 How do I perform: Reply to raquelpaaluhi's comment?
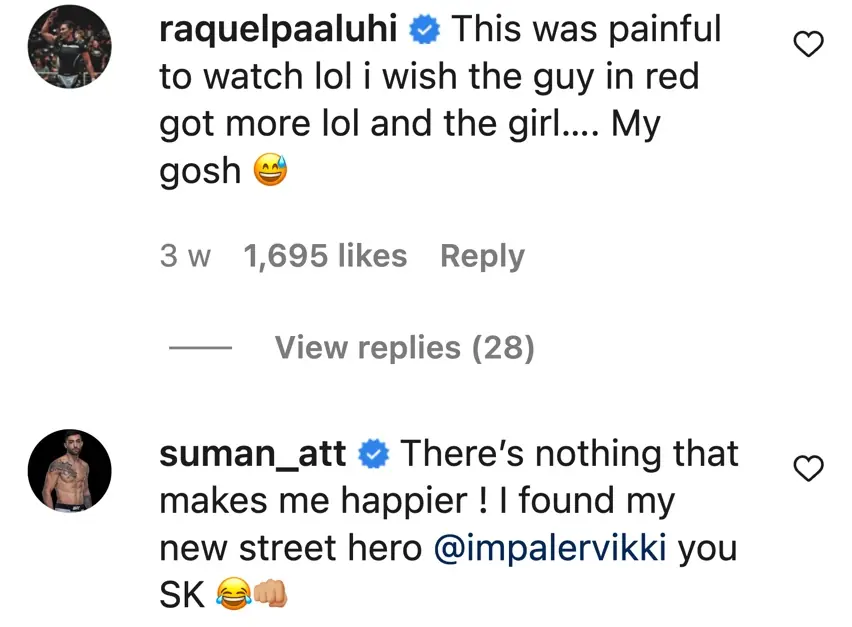click(x=482, y=256)
